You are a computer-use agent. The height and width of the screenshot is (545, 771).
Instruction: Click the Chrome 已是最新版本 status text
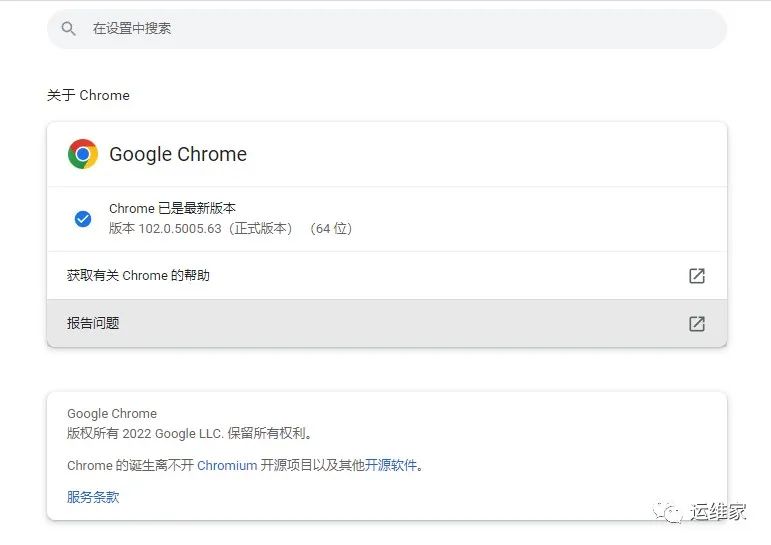click(172, 208)
